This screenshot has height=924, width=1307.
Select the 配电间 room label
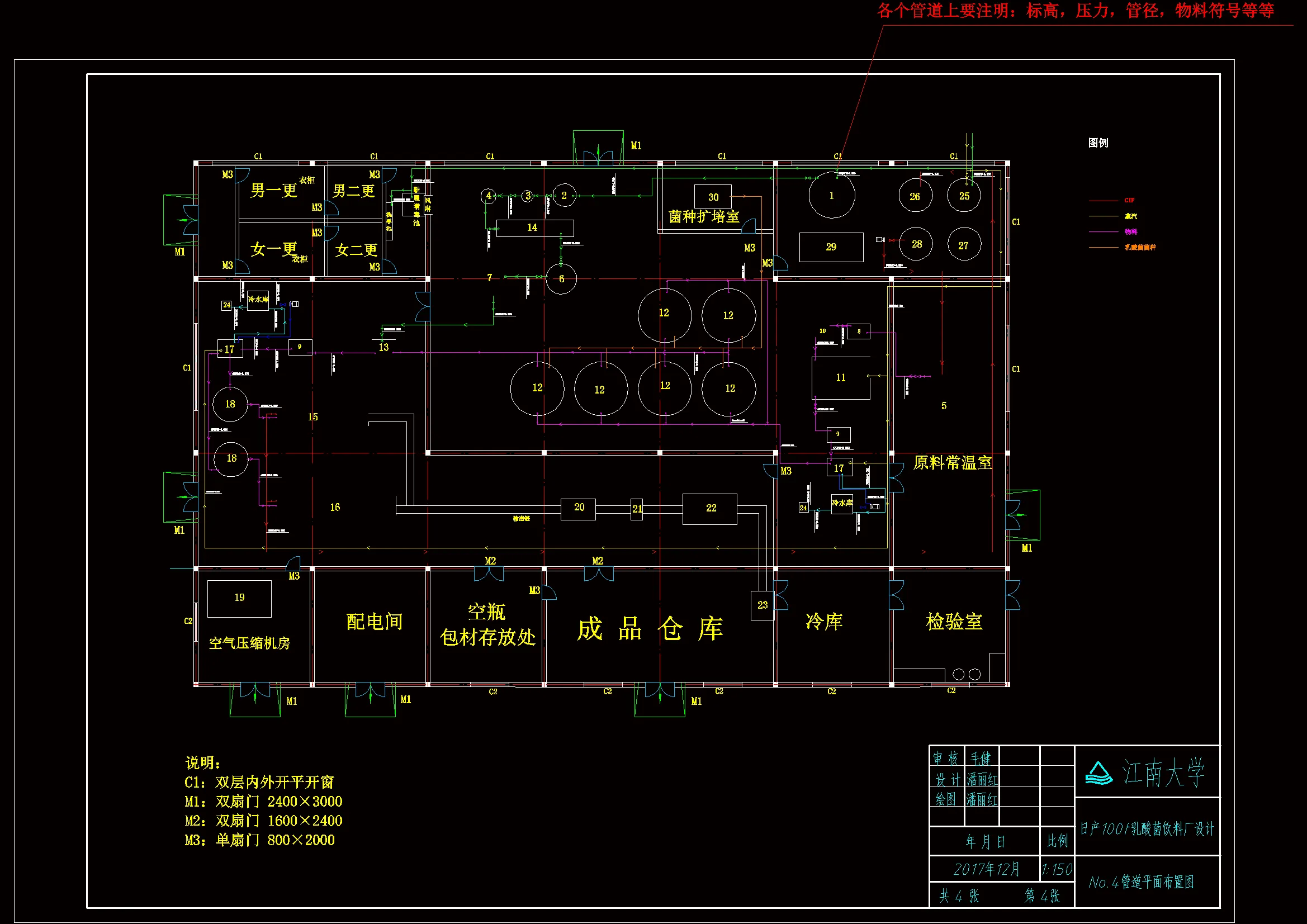coord(374,622)
